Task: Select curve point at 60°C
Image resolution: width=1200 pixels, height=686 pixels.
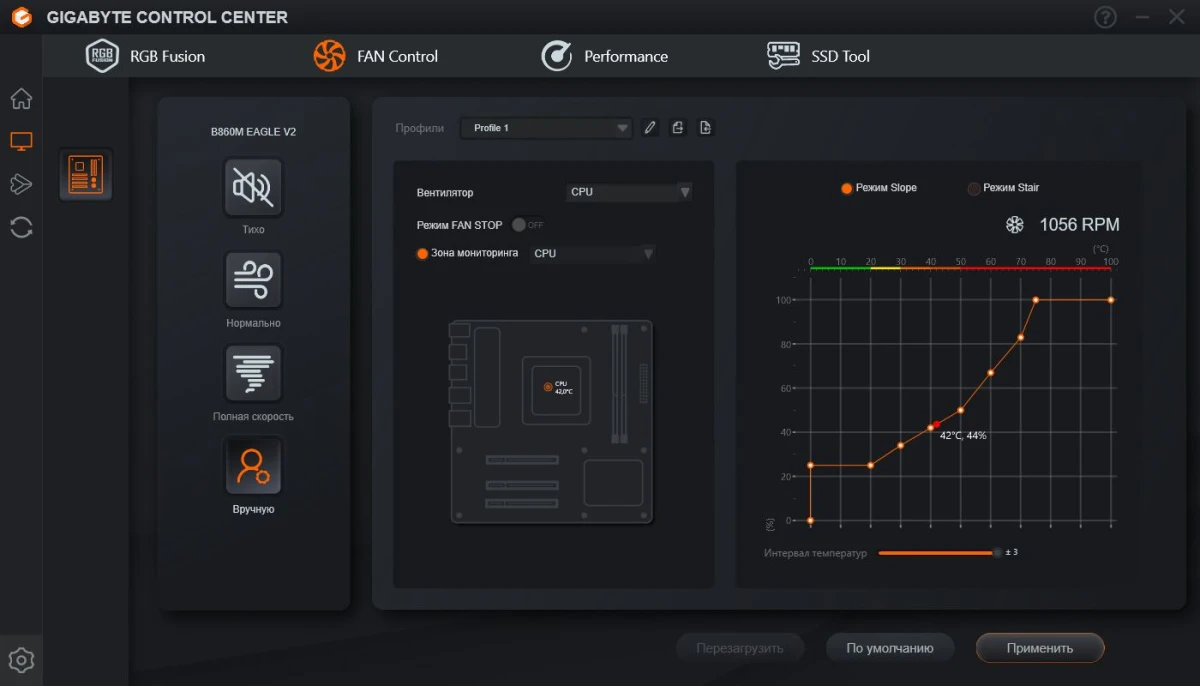Action: tap(991, 373)
